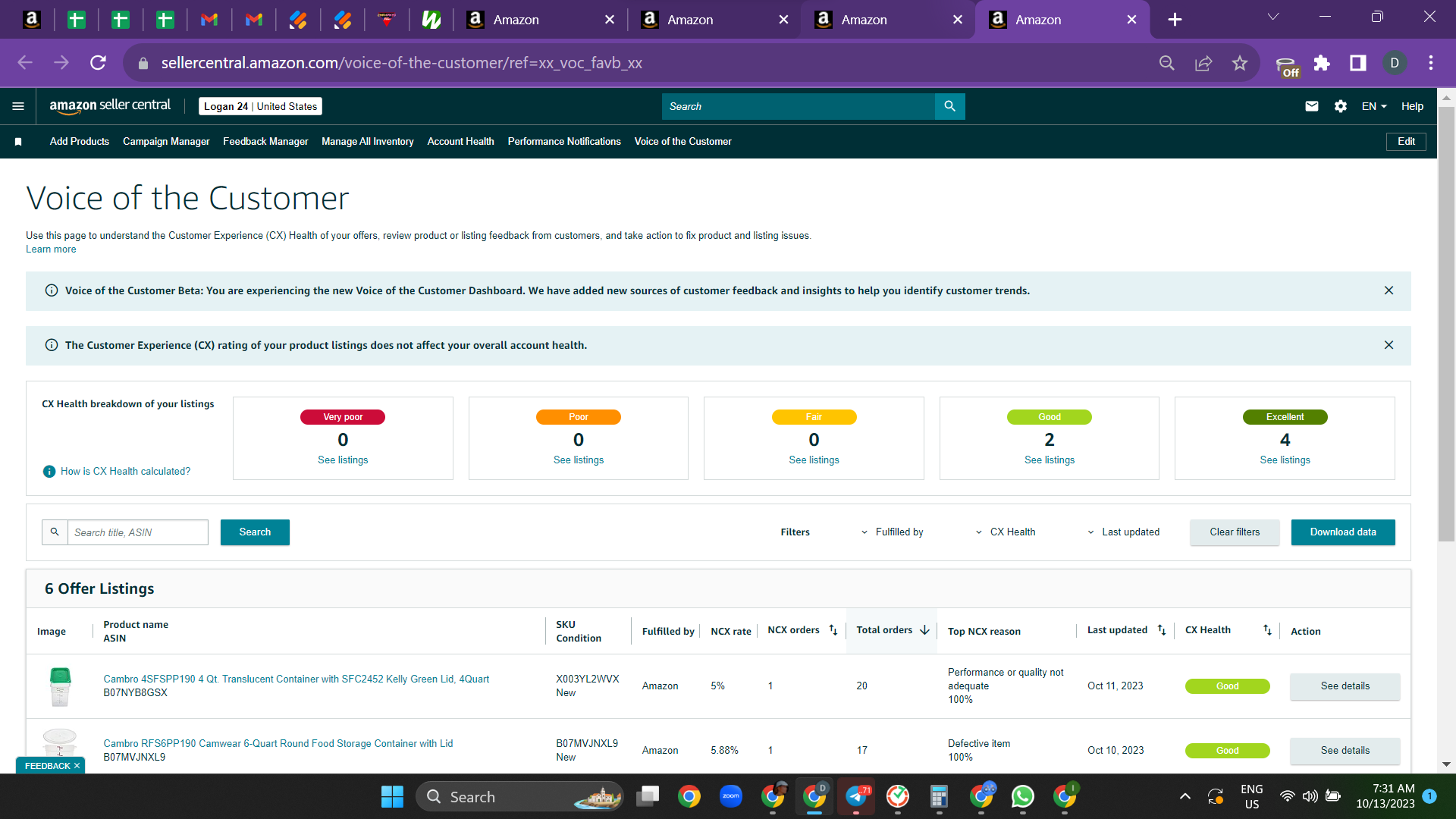Click the teal Search button for listings

click(x=255, y=532)
